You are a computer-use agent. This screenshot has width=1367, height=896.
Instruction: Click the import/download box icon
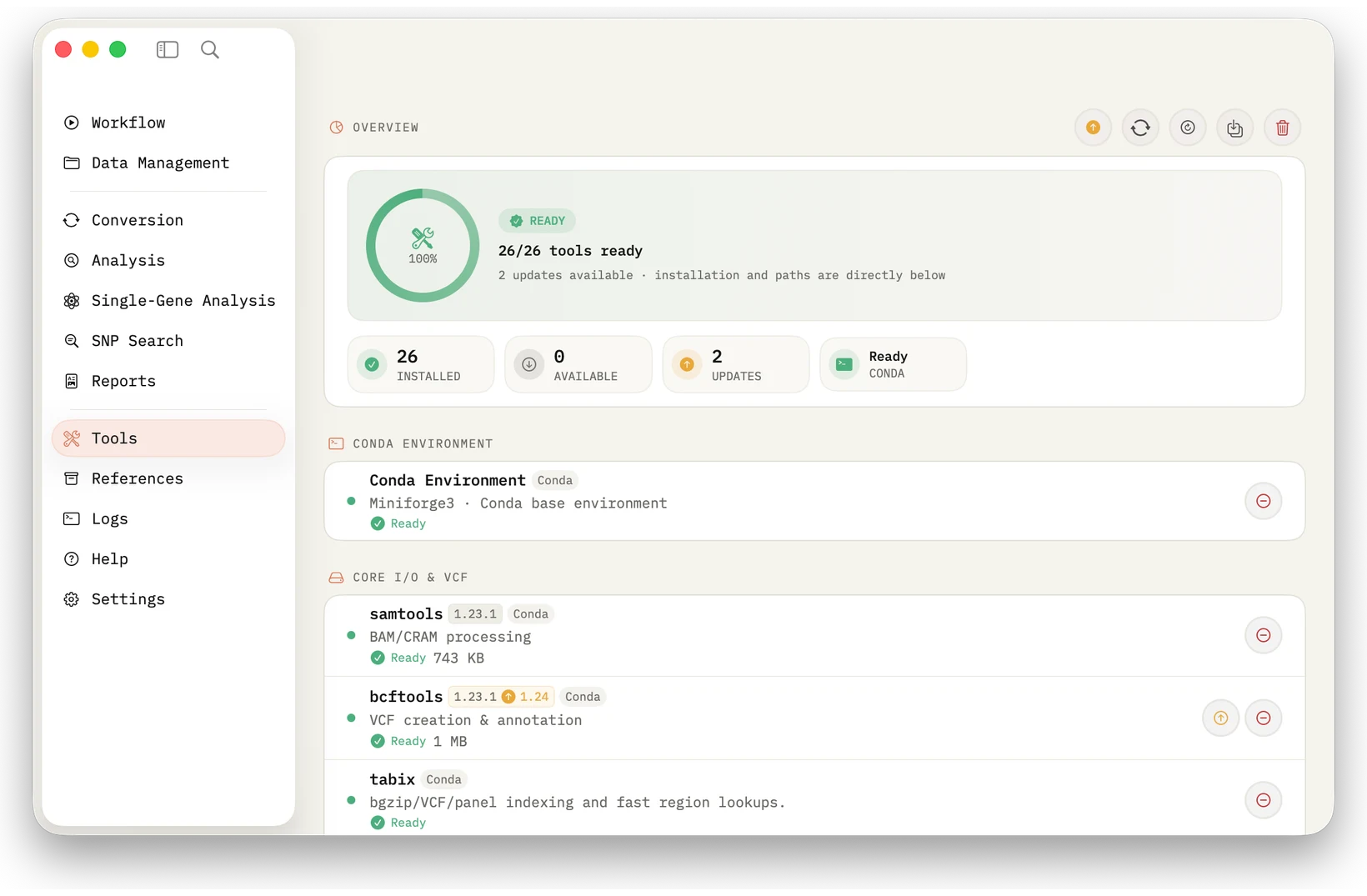pos(1234,128)
